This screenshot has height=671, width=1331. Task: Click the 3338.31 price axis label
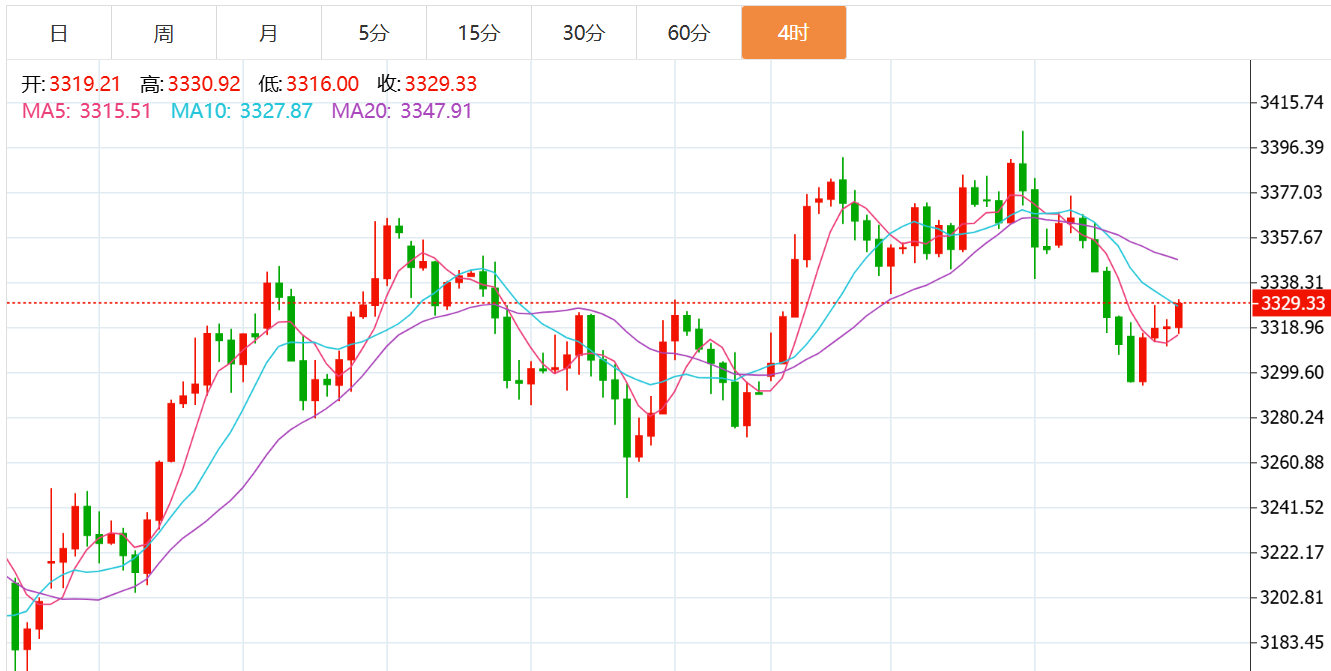point(1292,283)
